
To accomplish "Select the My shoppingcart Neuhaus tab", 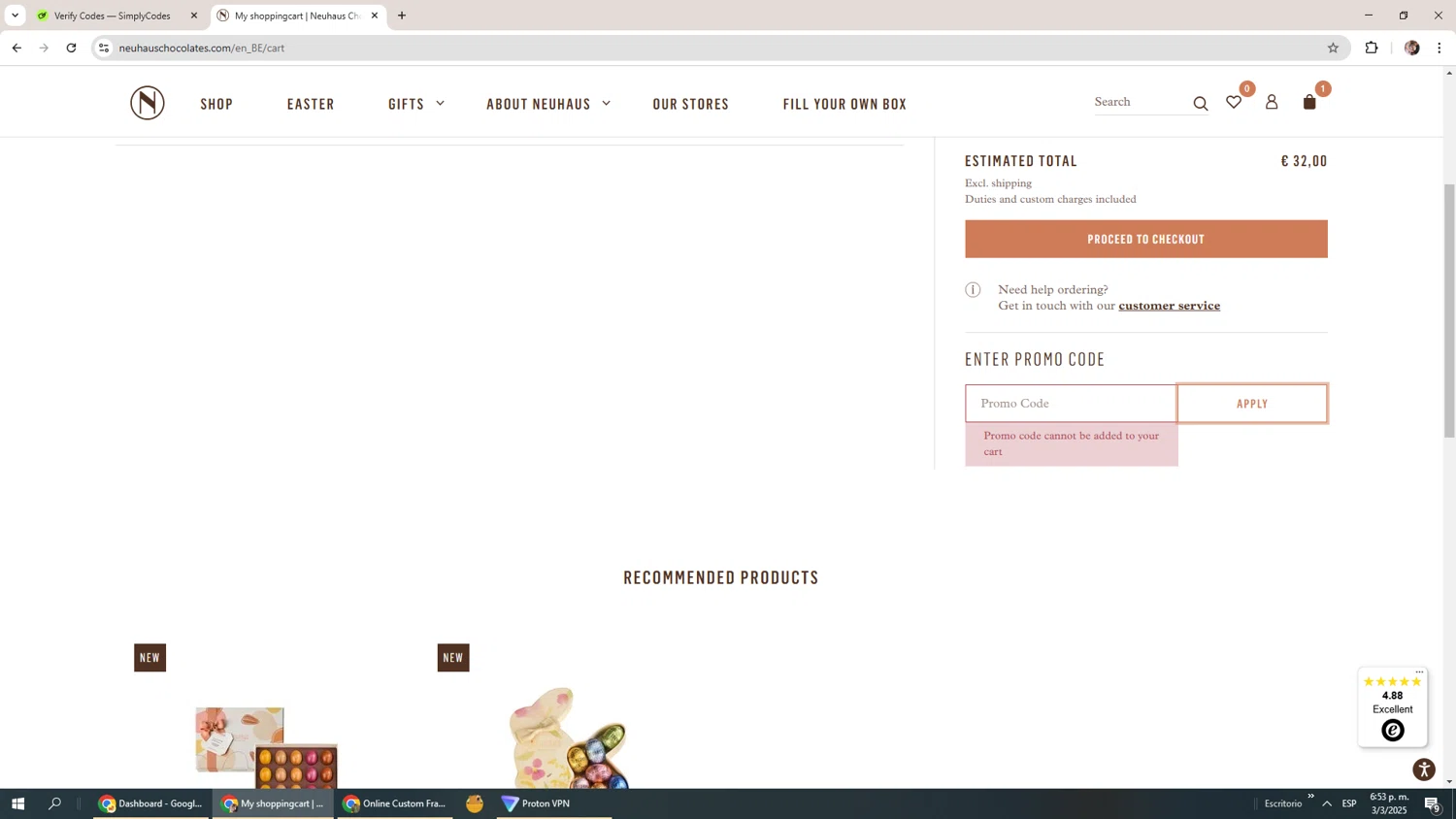I will [x=297, y=16].
